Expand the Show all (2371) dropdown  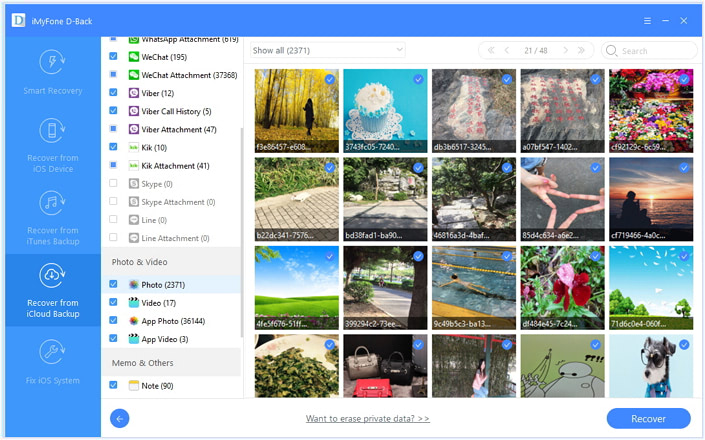click(327, 50)
